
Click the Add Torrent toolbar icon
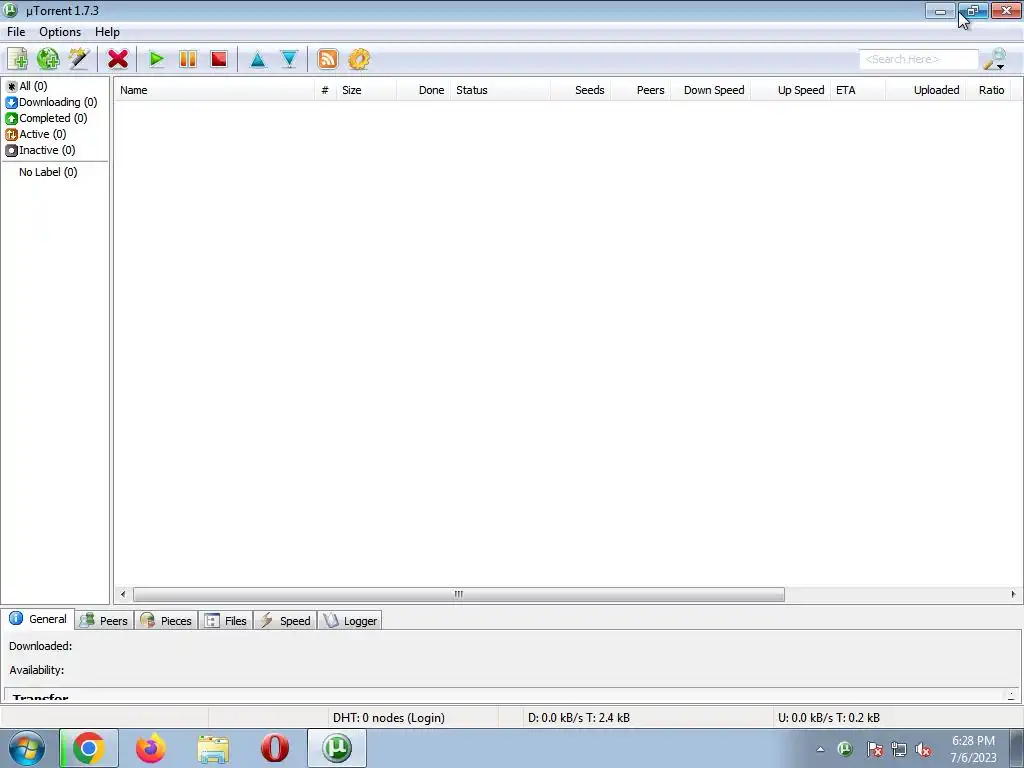pyautogui.click(x=18, y=59)
